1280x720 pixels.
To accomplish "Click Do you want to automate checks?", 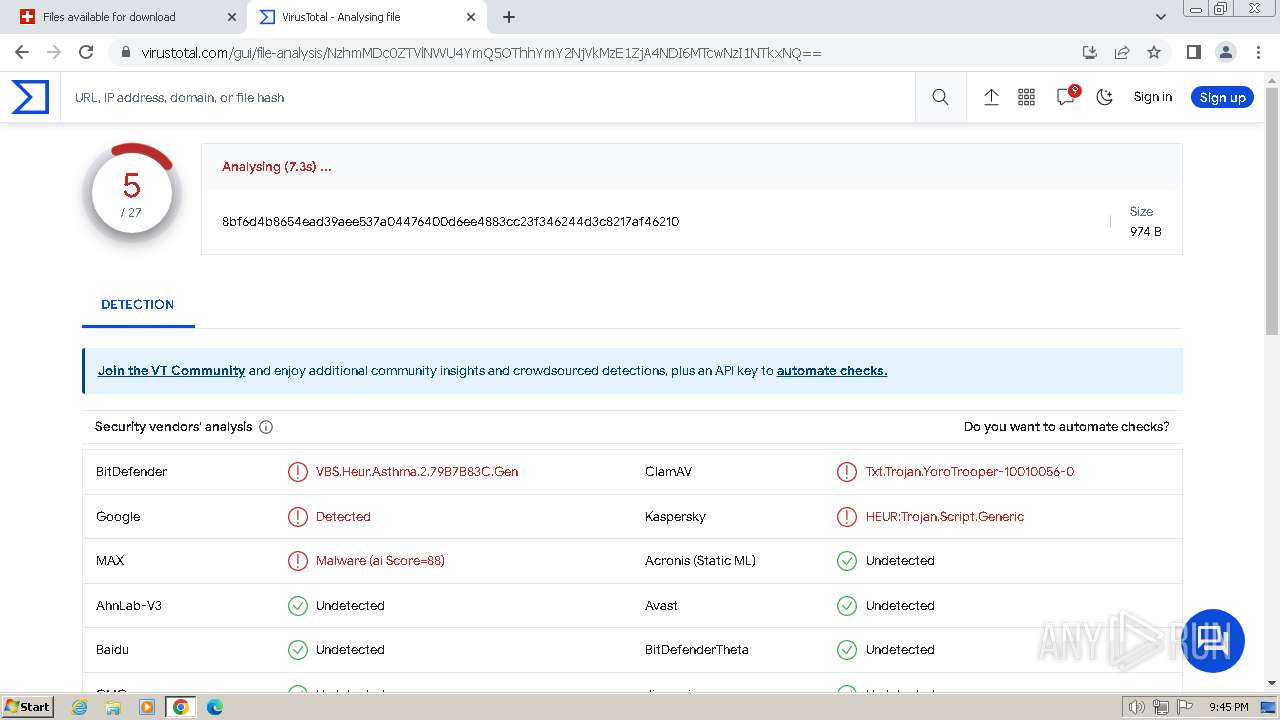I will (x=1066, y=427).
